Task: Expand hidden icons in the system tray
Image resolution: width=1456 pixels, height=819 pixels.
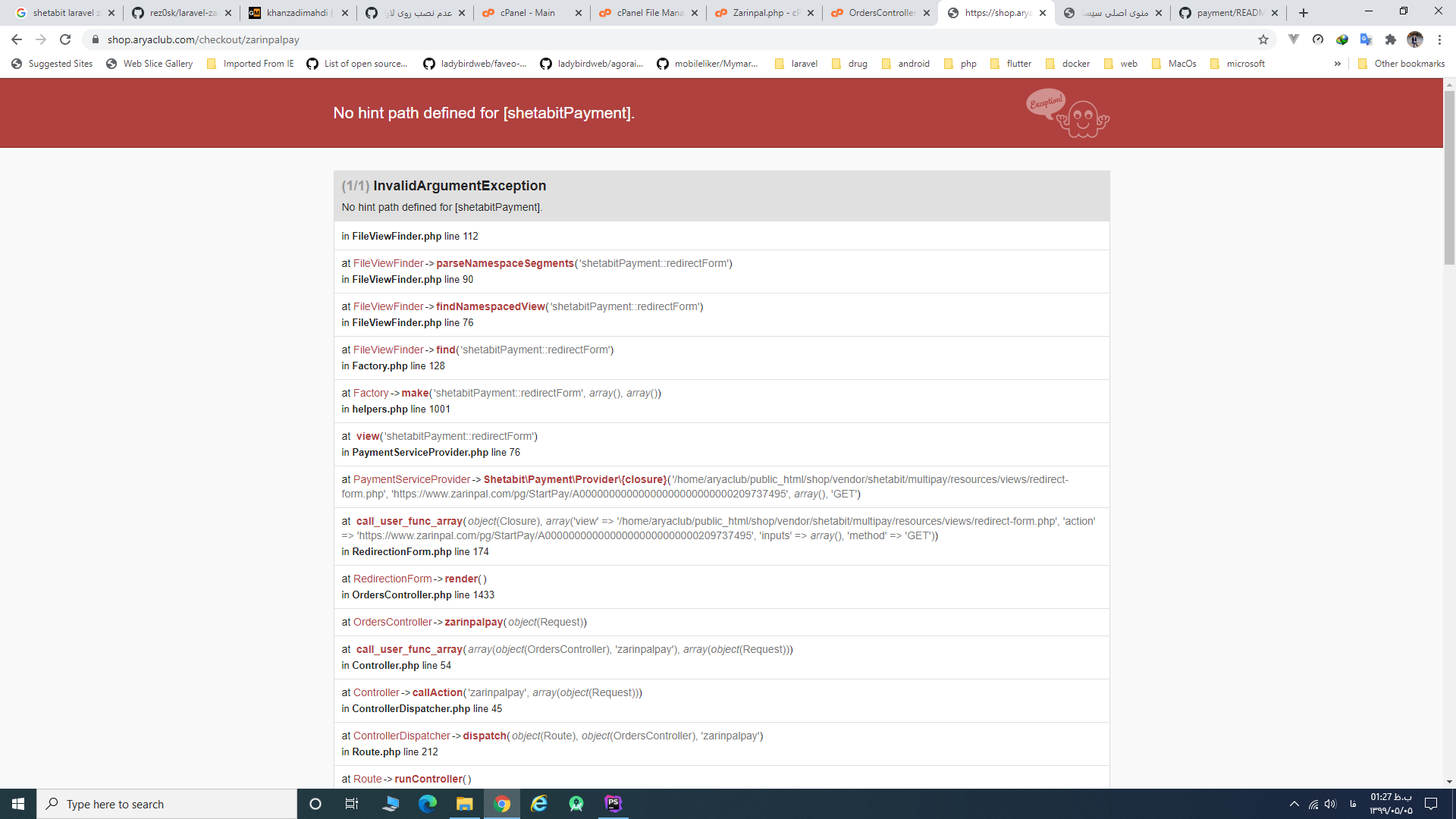Action: coord(1294,804)
